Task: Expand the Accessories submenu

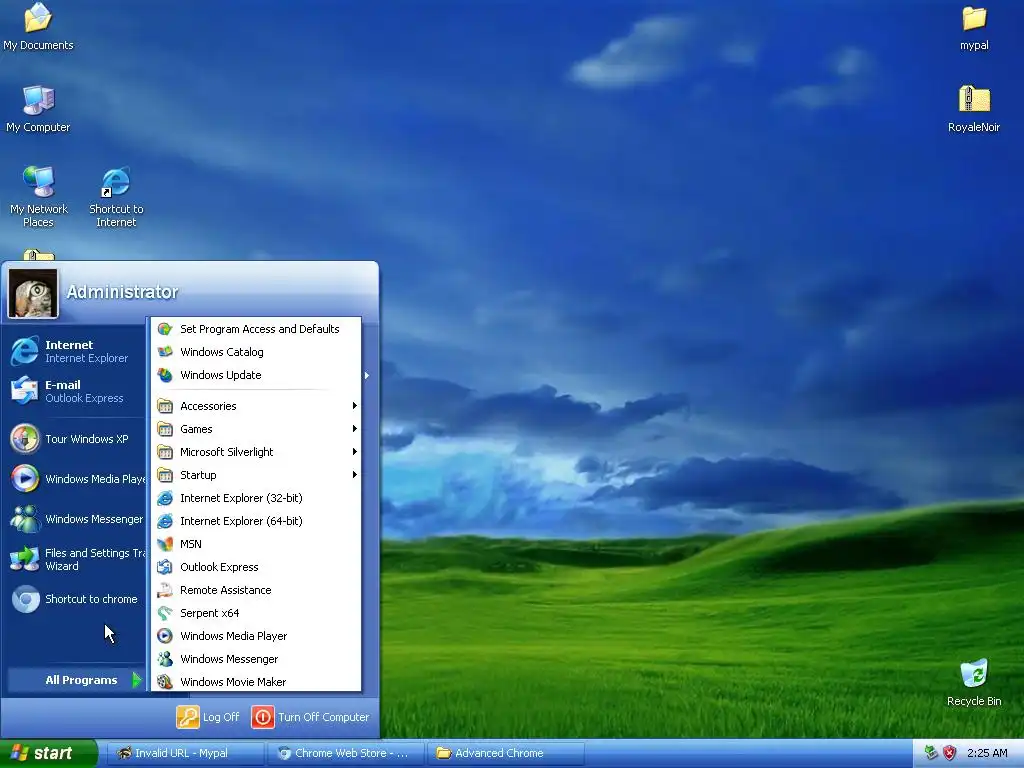Action: (x=256, y=406)
